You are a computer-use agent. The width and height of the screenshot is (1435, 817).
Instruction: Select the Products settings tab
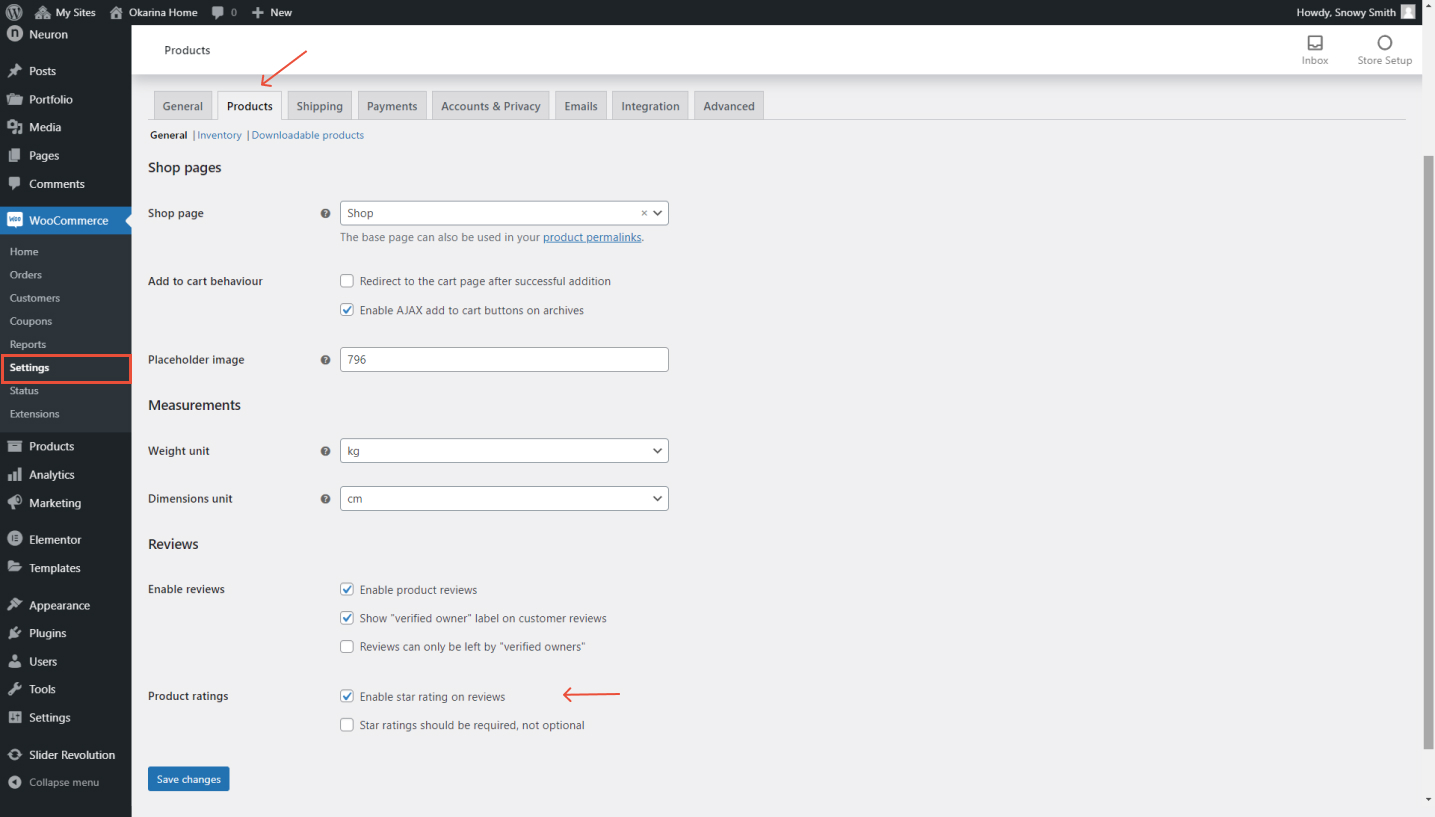tap(250, 106)
